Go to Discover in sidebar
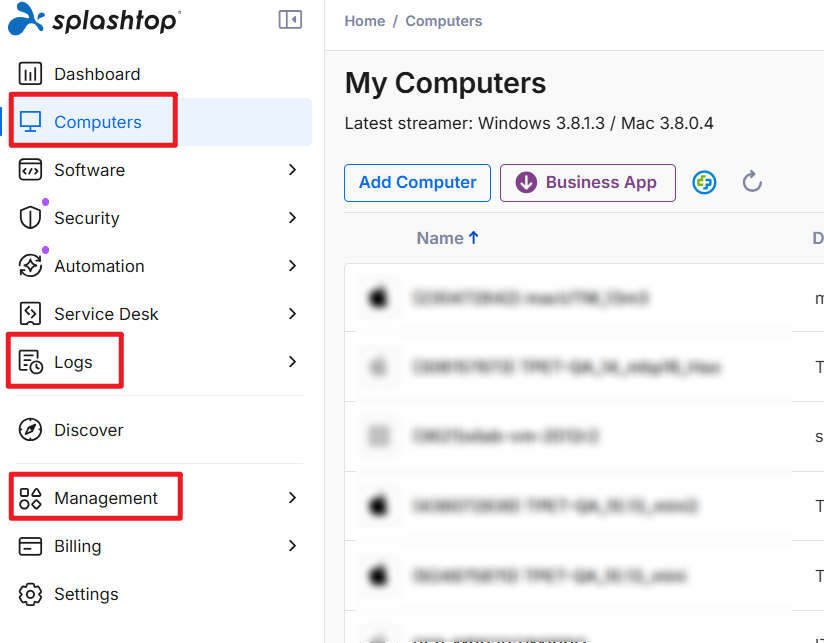This screenshot has width=824, height=643. (89, 430)
